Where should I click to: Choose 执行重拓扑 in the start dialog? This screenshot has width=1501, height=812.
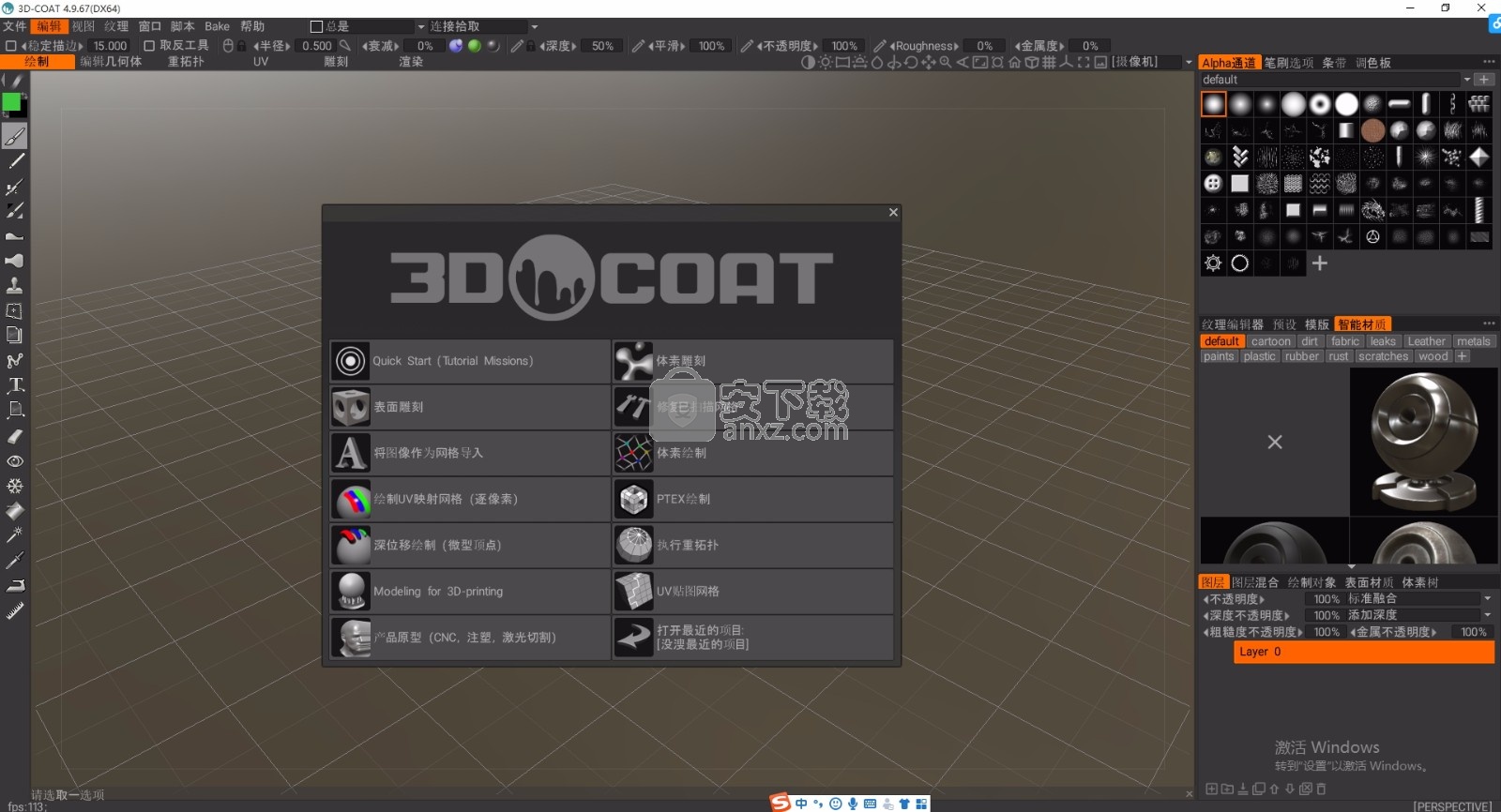pyautogui.click(x=753, y=545)
